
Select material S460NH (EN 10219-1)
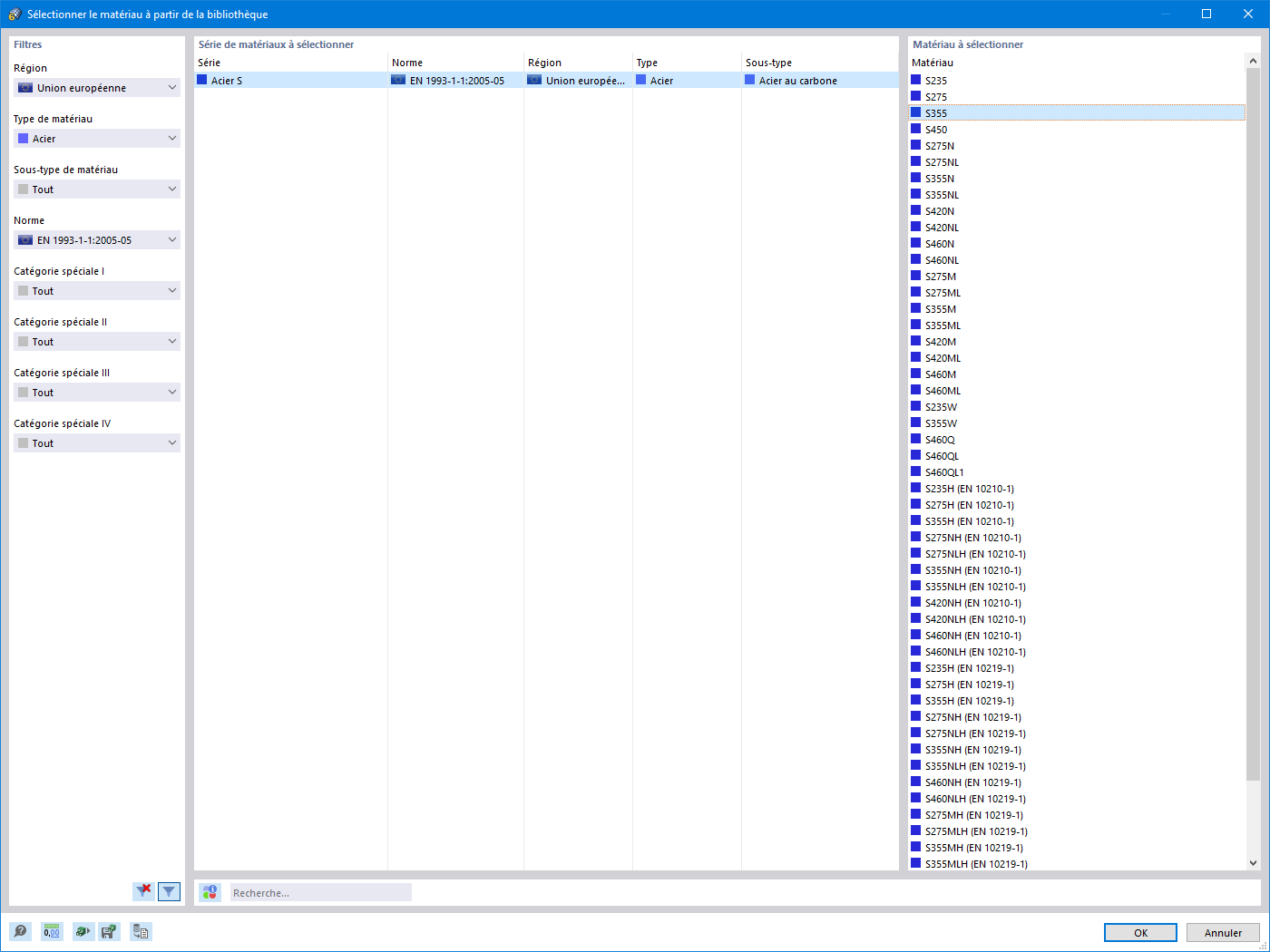[x=1077, y=782]
